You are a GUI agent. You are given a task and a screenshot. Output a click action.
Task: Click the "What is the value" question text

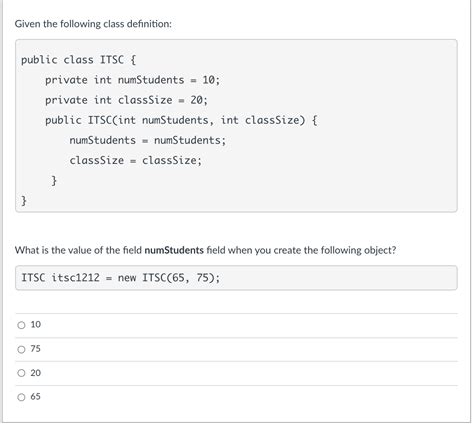click(x=206, y=250)
